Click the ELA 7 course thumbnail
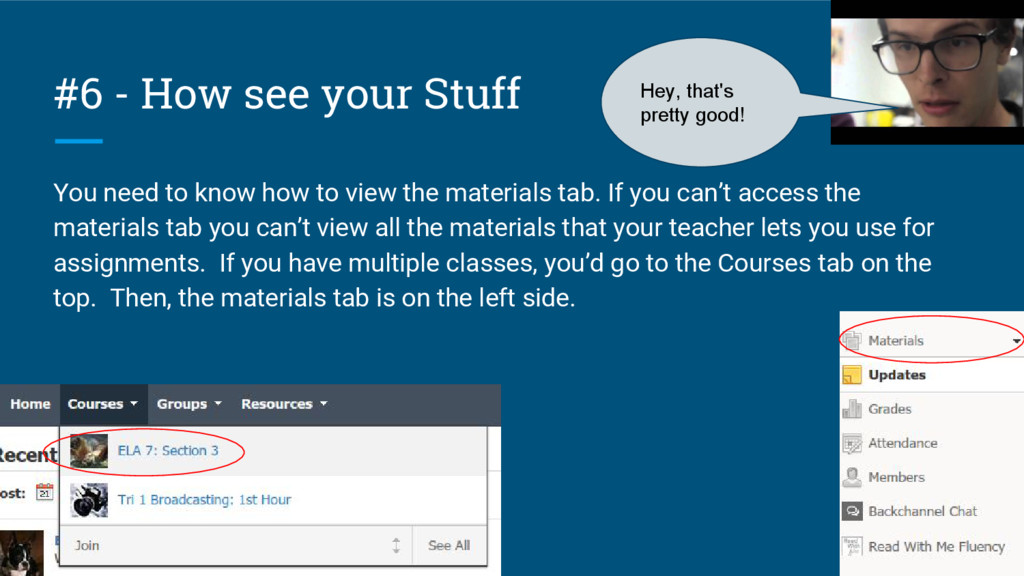The width and height of the screenshot is (1024, 576). [x=89, y=451]
